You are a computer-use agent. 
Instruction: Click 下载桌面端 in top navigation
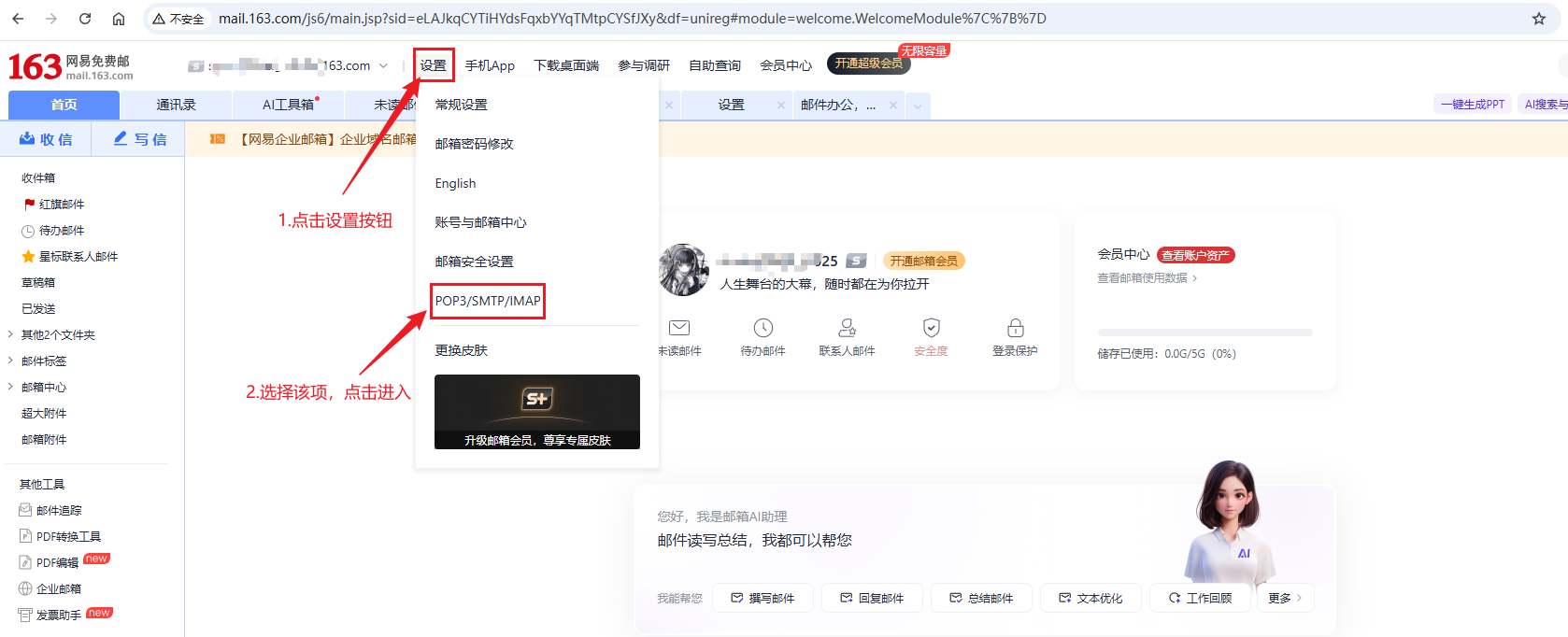[566, 65]
